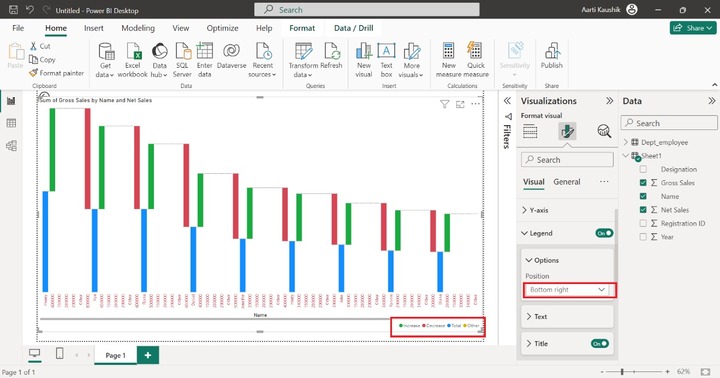Insert a New visual
Screen dimensions: 720x378
[x=364, y=60]
